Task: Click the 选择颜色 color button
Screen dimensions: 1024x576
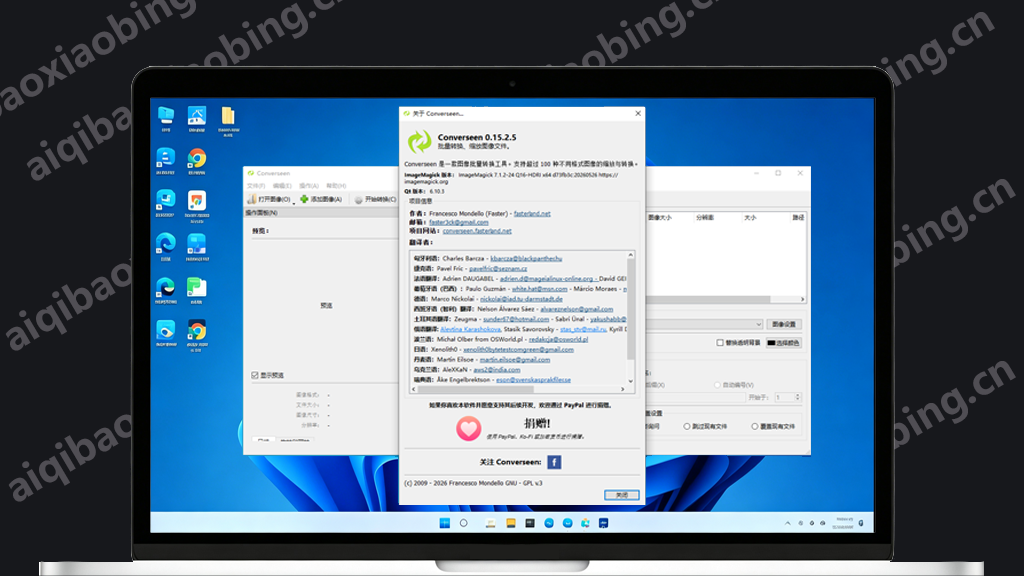Action: (x=783, y=343)
